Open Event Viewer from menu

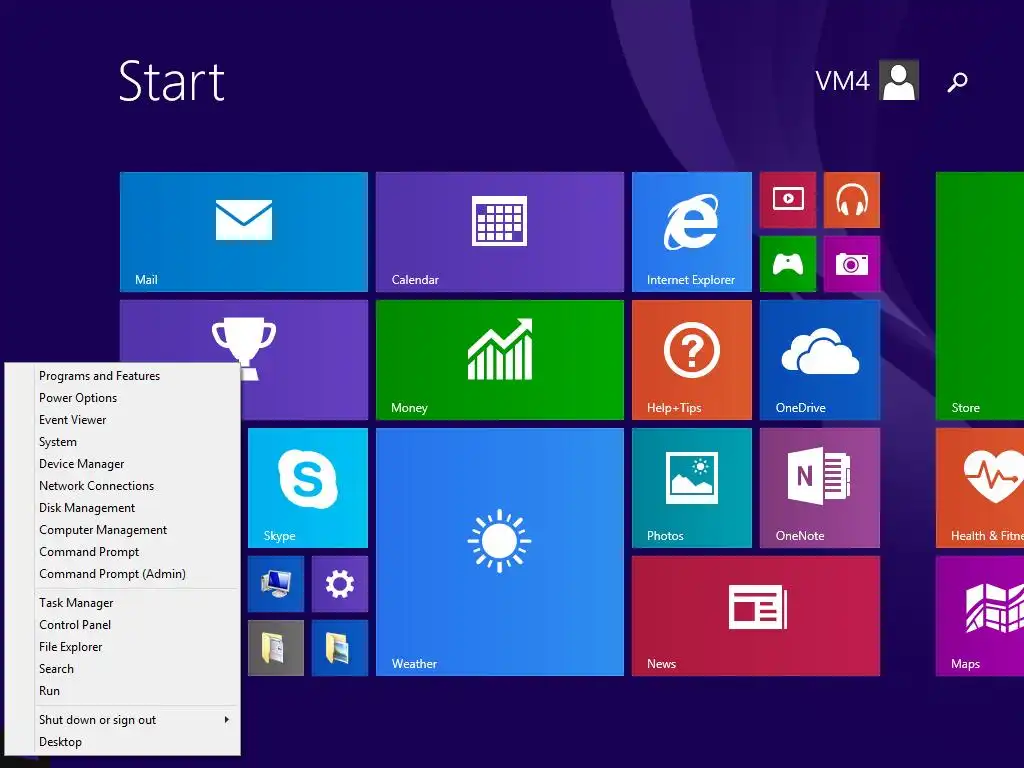123,420
